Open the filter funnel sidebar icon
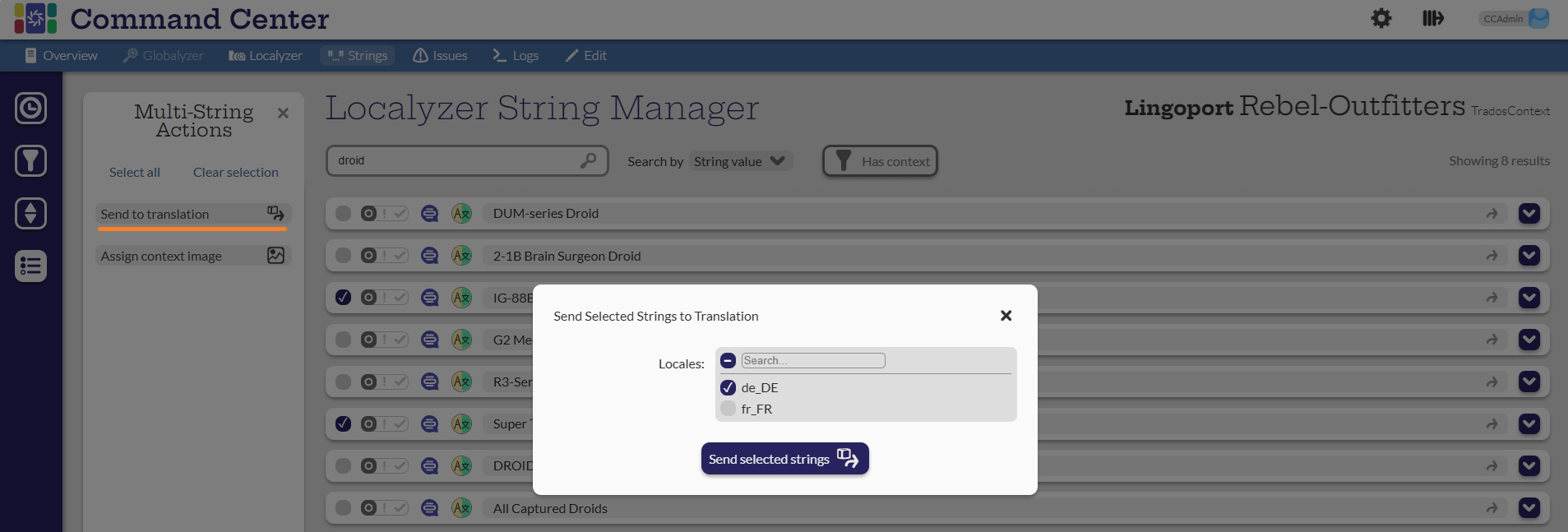This screenshot has height=532, width=1568. 30,161
